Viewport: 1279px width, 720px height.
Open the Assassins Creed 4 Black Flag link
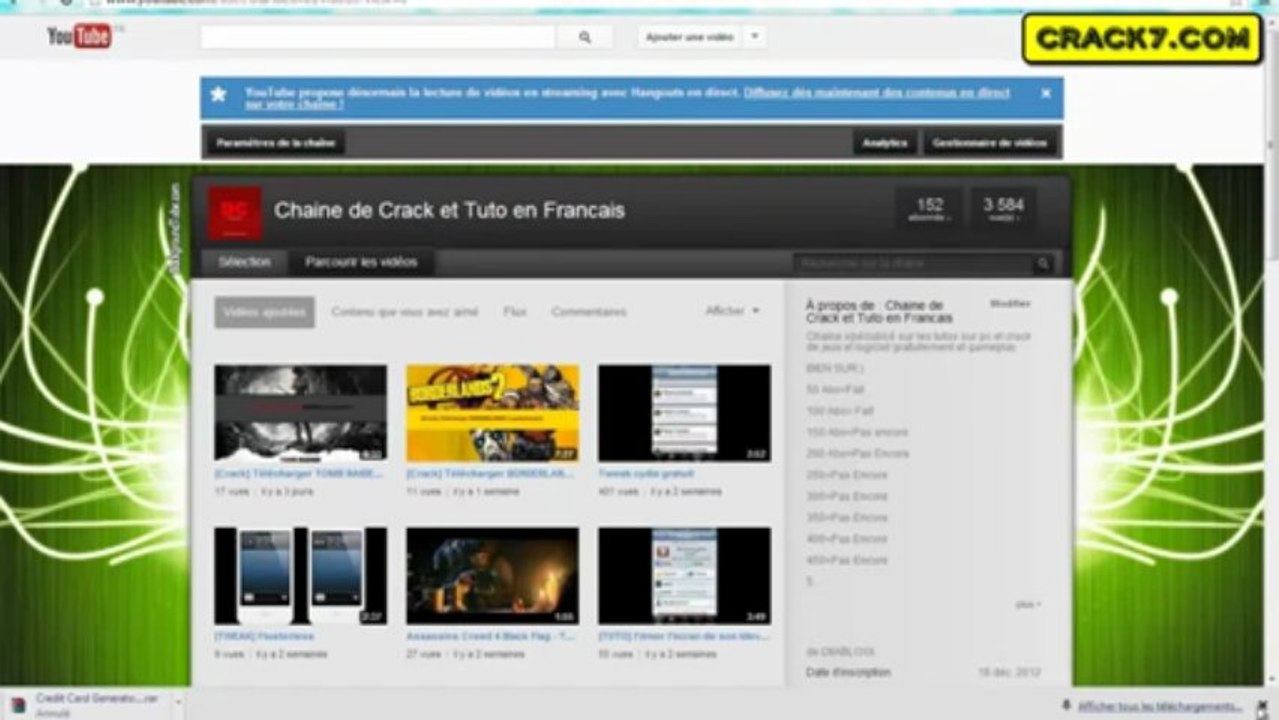pyautogui.click(x=490, y=636)
